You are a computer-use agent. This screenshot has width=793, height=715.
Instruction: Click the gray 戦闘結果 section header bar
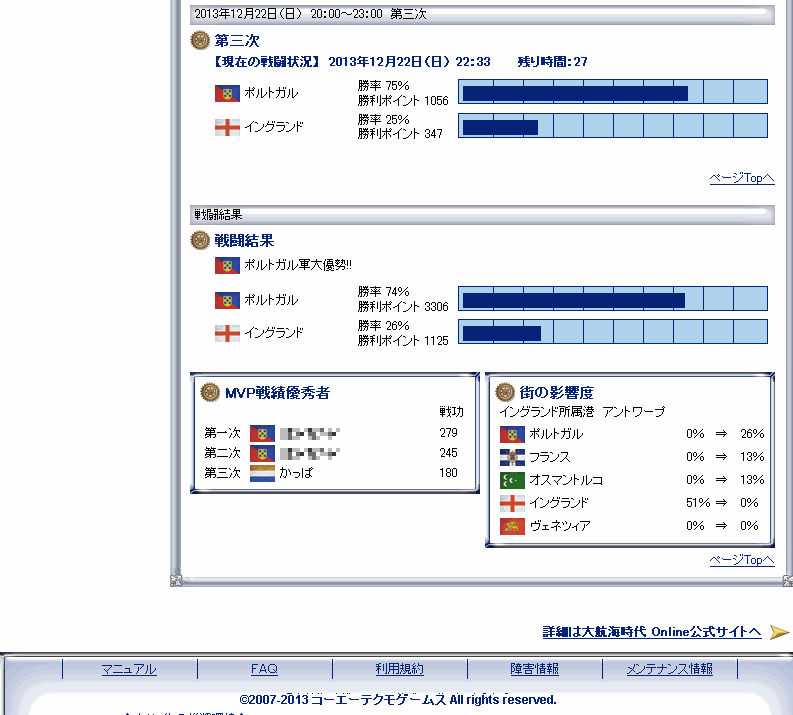click(482, 214)
